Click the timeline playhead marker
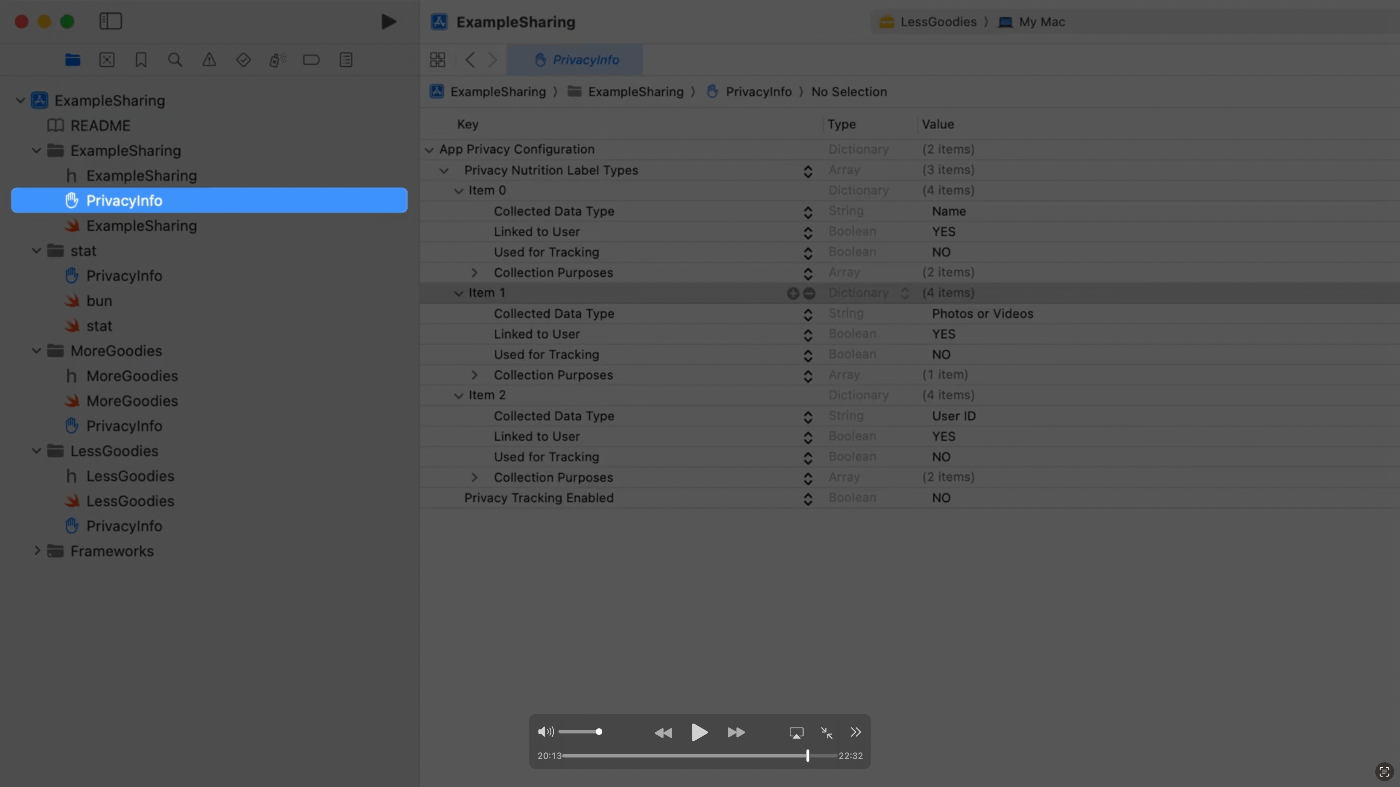 click(x=807, y=756)
